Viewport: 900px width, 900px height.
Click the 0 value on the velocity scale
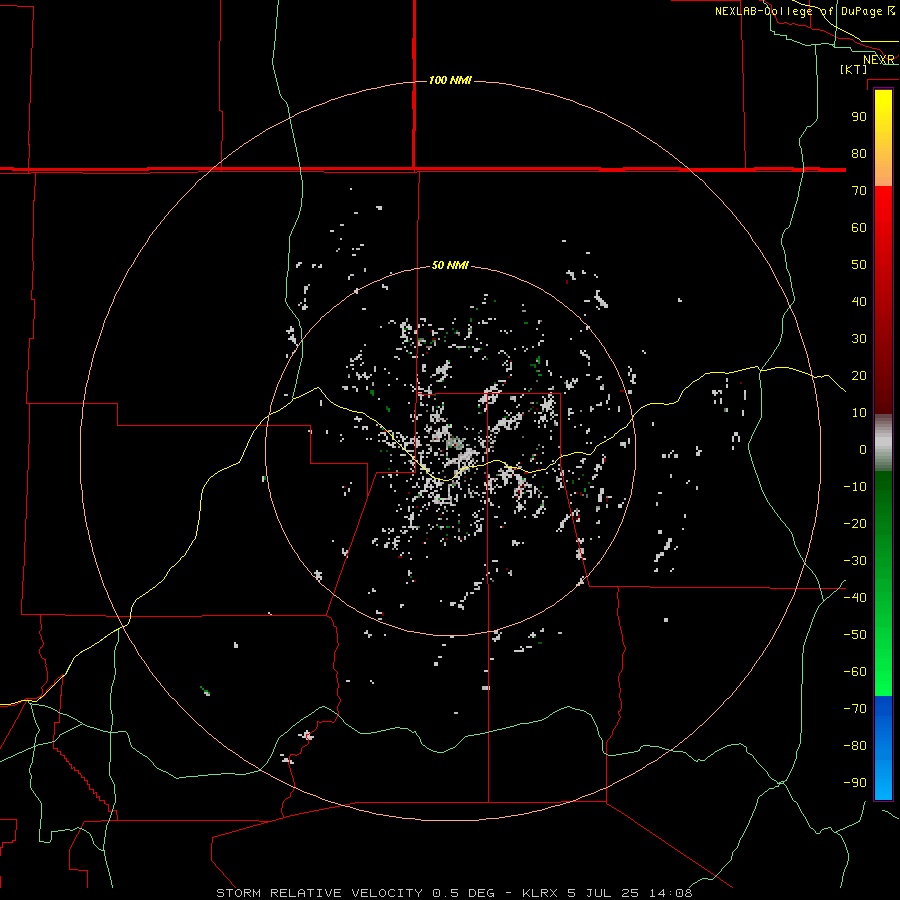[x=863, y=450]
